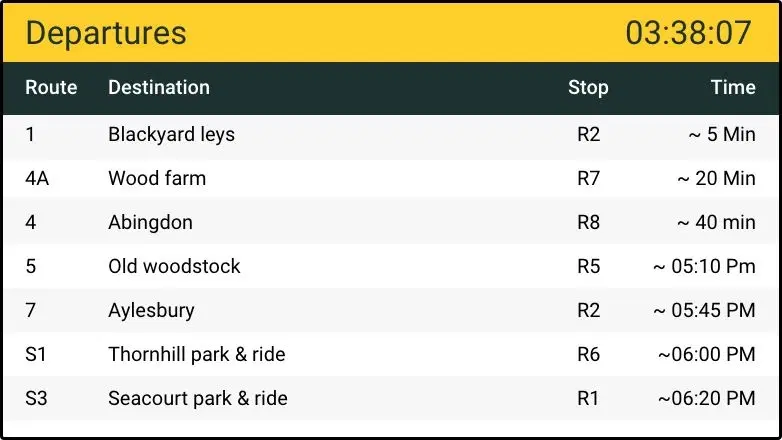Click the Stop column header

click(588, 87)
